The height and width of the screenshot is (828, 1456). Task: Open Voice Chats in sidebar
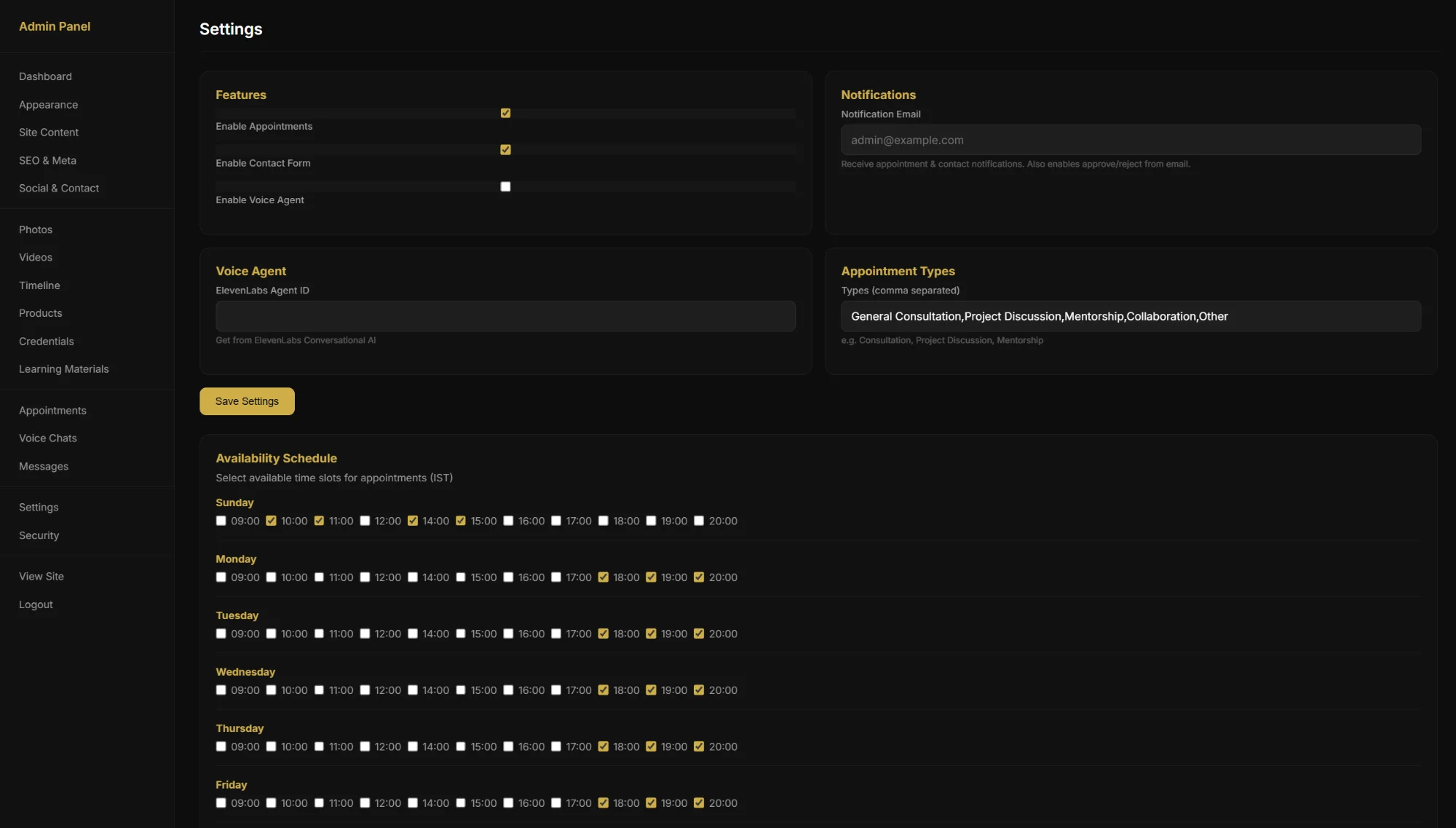pyautogui.click(x=48, y=438)
